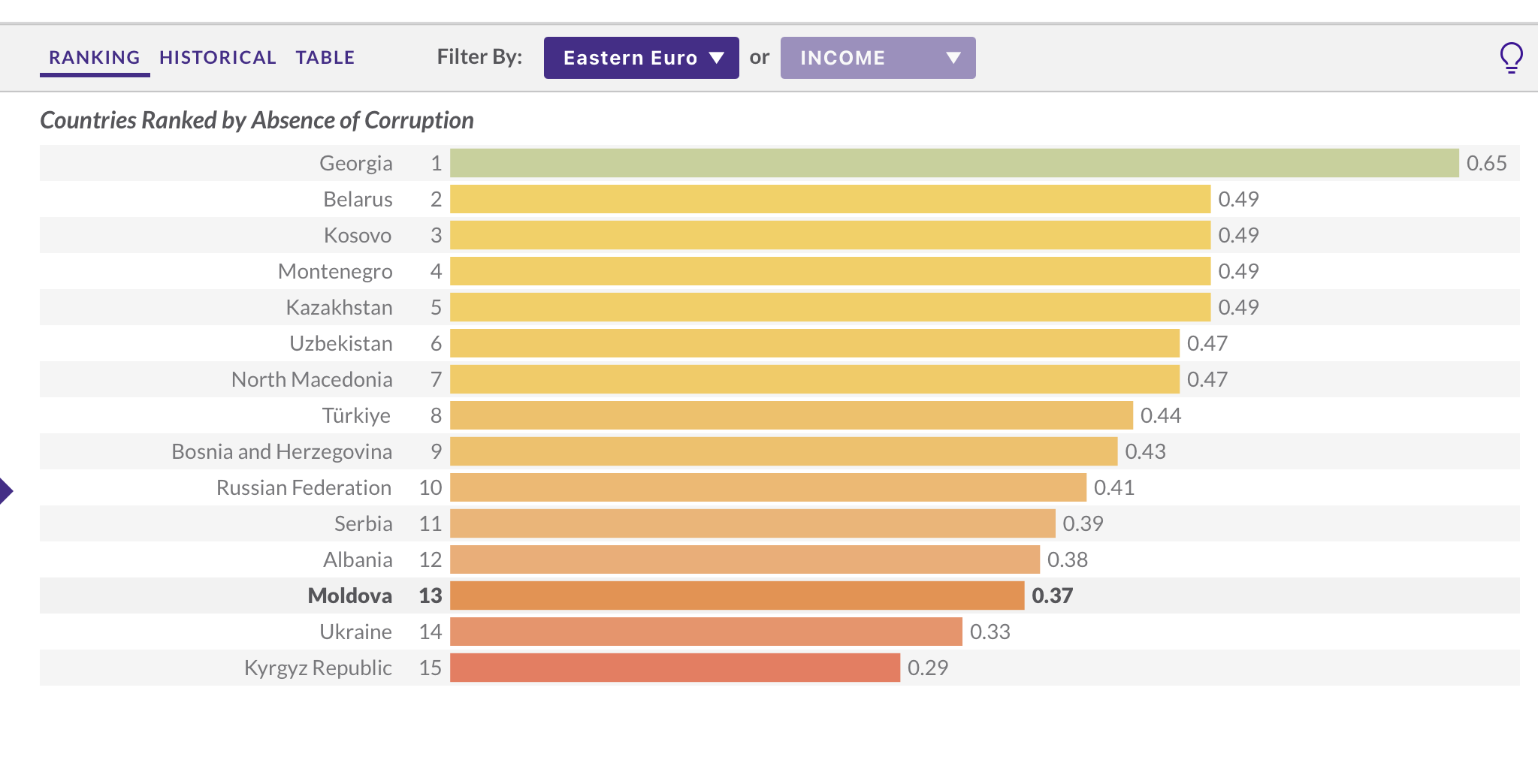This screenshot has height=784, width=1538.
Task: Select the Bosnia and Herzegovina label
Action: [x=282, y=451]
